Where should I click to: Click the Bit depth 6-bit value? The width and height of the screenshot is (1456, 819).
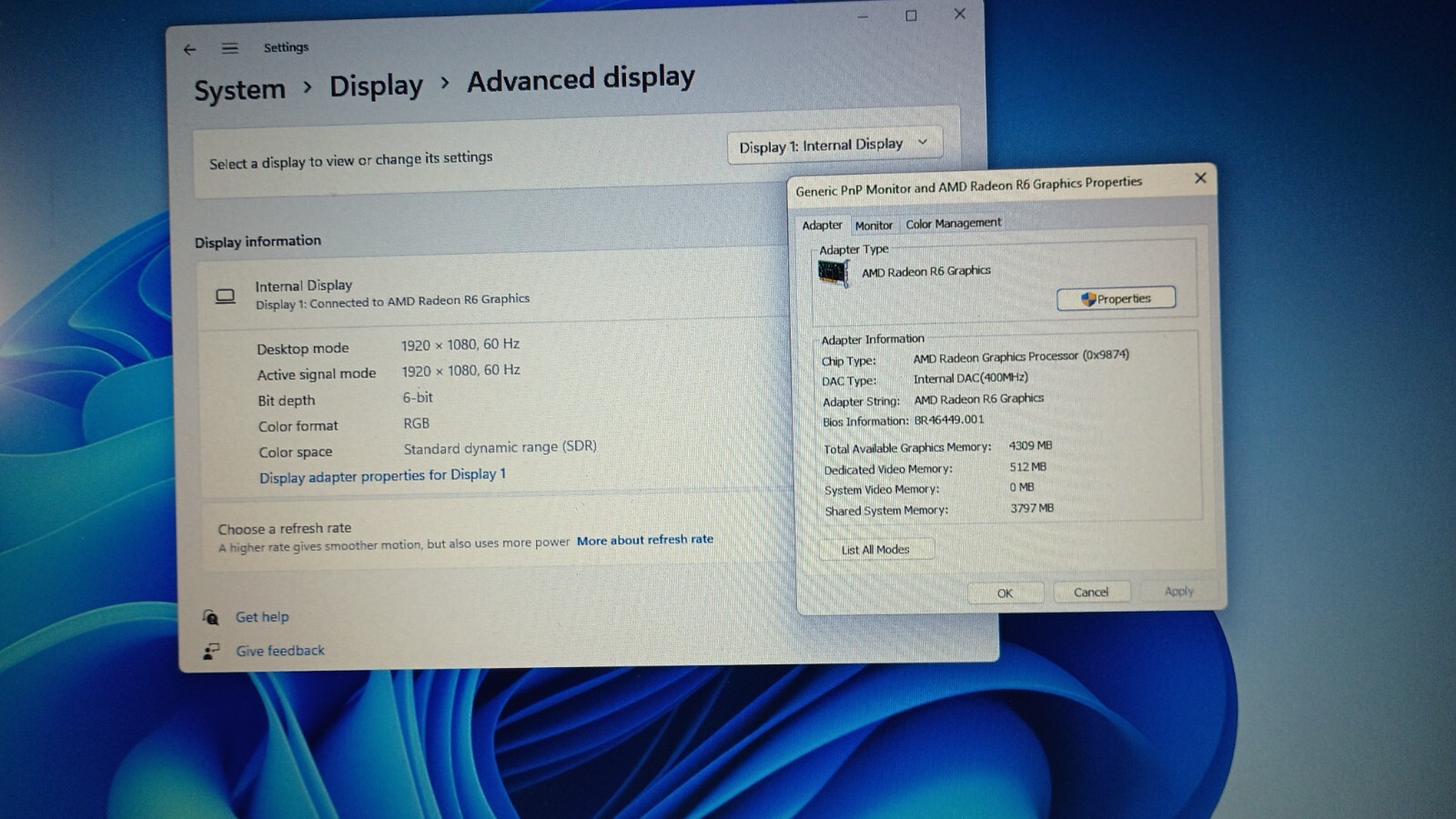pyautogui.click(x=418, y=398)
